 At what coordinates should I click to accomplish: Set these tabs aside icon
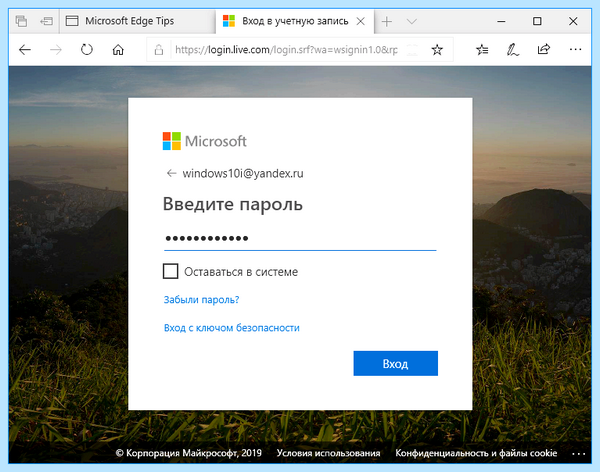pyautogui.click(x=46, y=21)
